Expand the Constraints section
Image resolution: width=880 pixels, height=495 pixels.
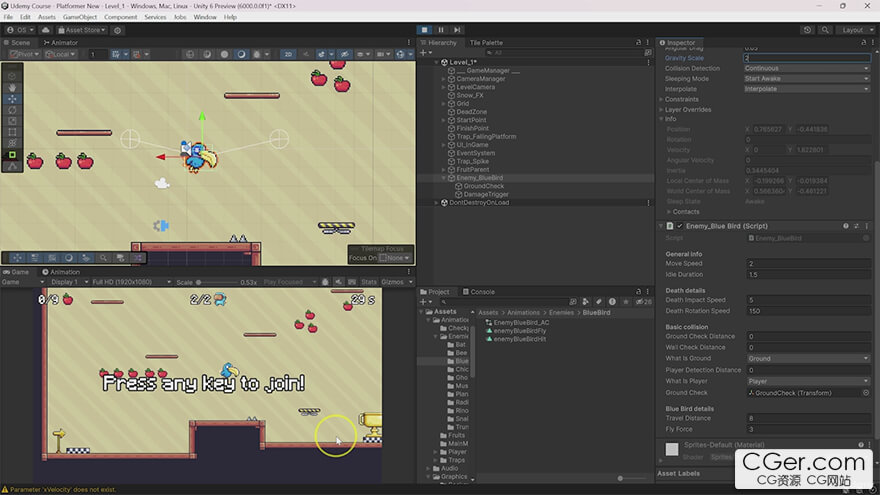[661, 99]
